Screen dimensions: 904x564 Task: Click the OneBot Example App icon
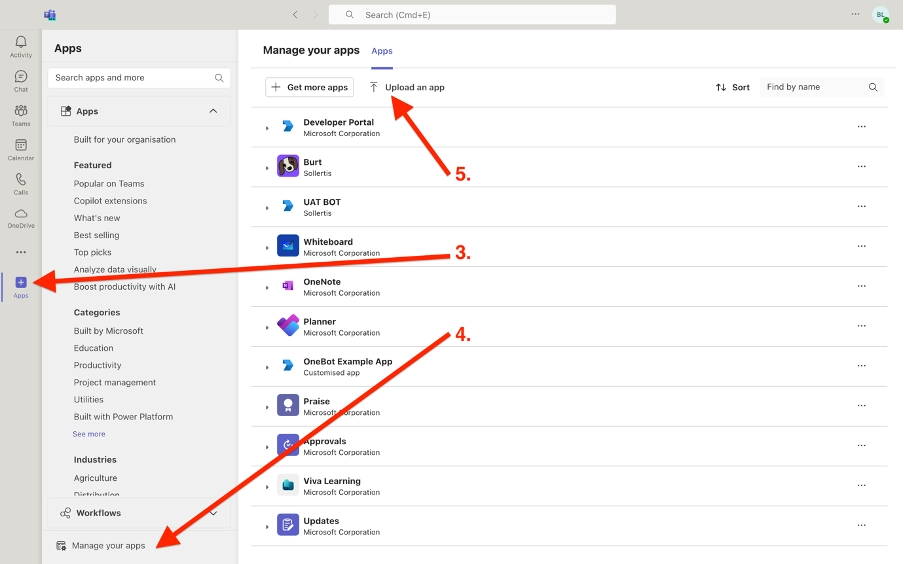pos(288,365)
